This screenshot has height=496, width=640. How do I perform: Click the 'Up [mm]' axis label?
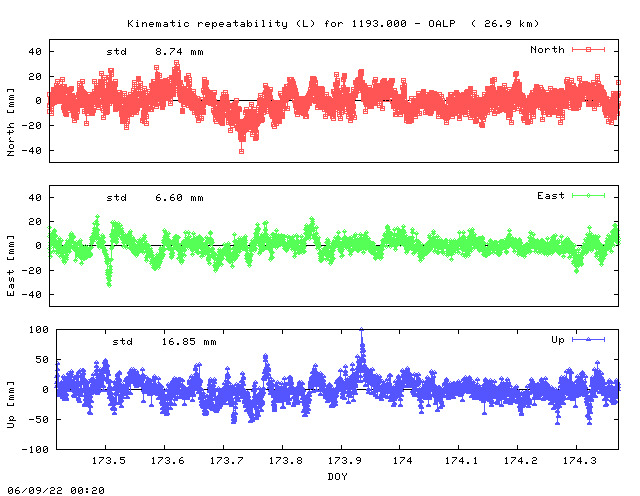coord(11,405)
